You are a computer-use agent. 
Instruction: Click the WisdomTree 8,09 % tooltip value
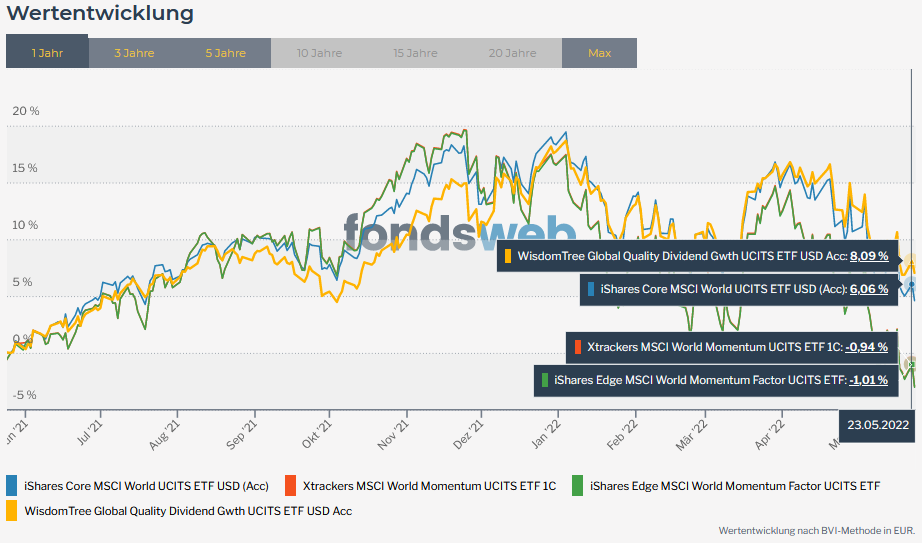pyautogui.click(x=868, y=256)
